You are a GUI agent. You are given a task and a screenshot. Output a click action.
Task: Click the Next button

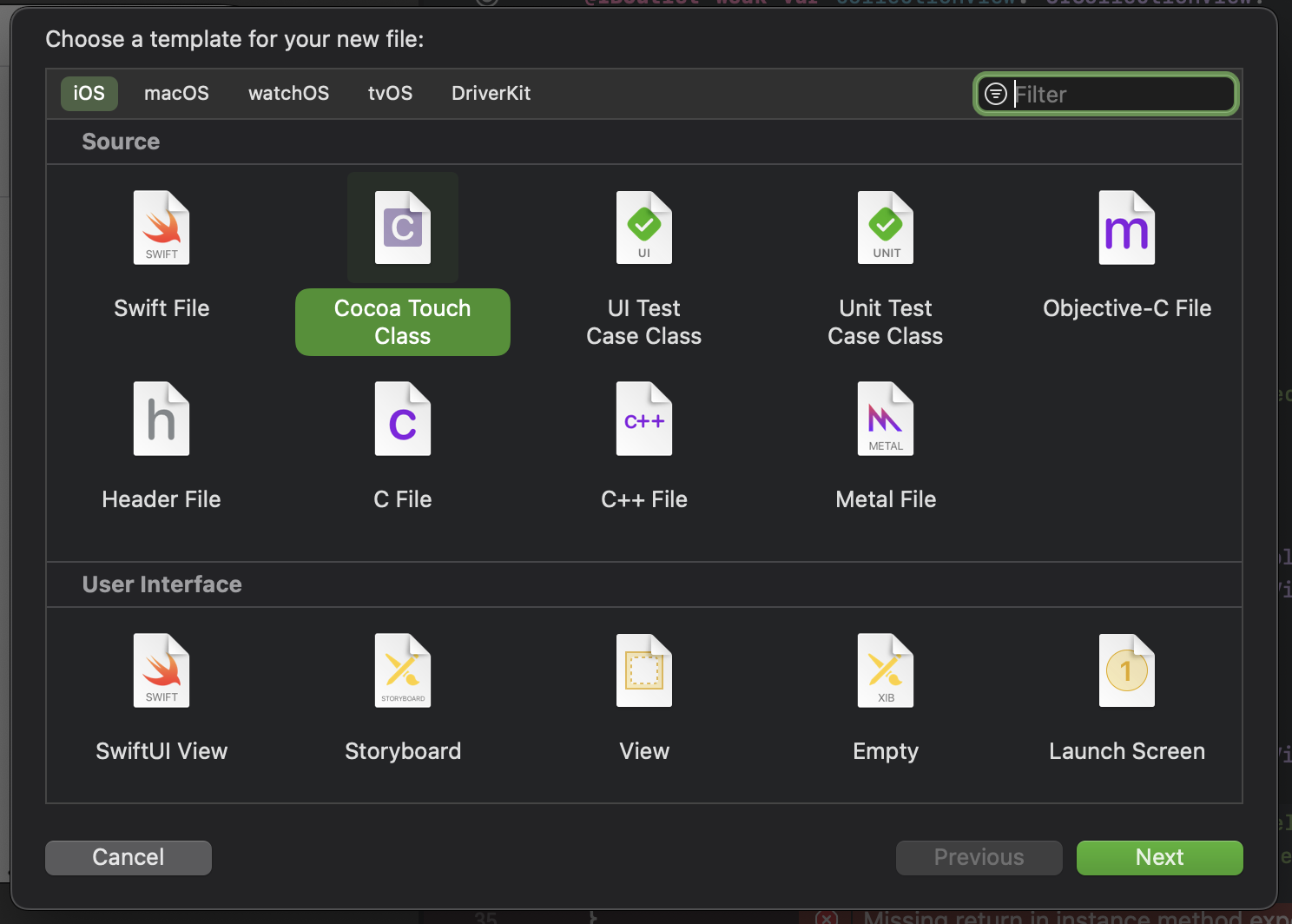(1160, 857)
